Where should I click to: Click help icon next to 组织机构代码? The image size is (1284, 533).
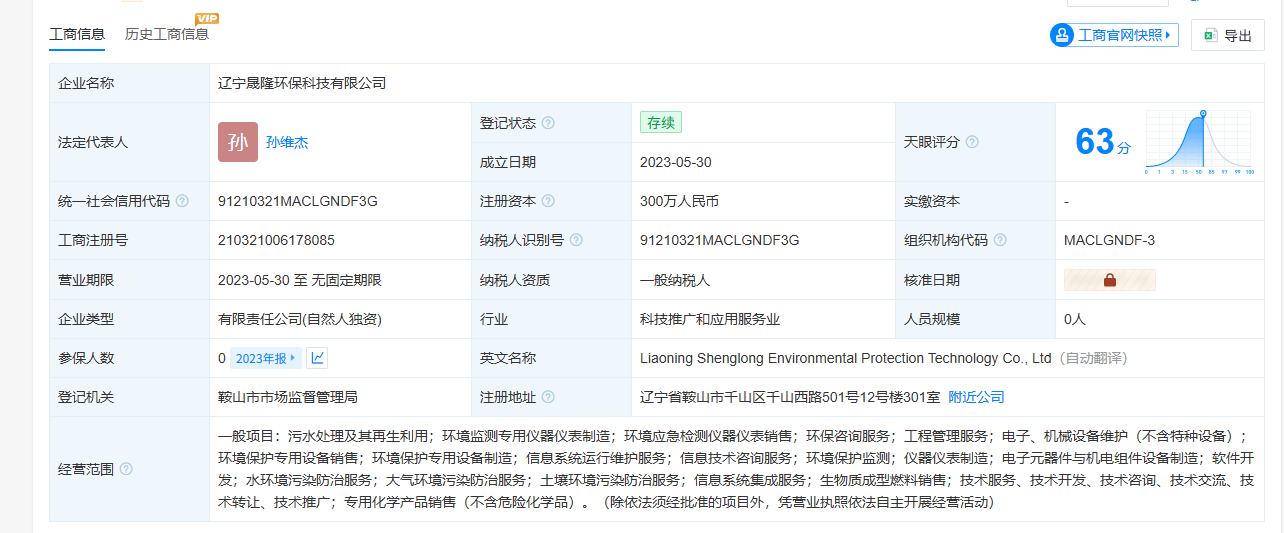1000,240
